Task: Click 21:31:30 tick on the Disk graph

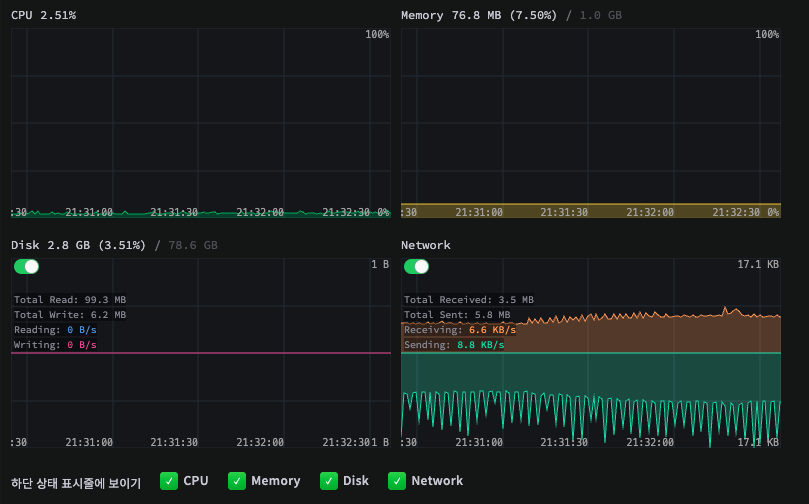Action: click(x=174, y=443)
